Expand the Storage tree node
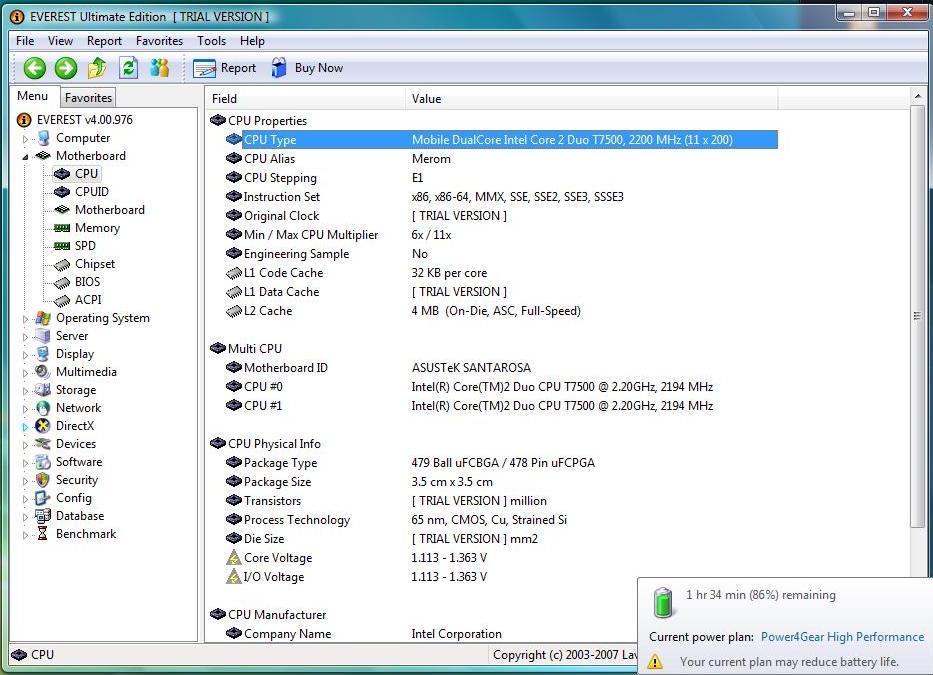The height and width of the screenshot is (675, 933). tap(25, 391)
